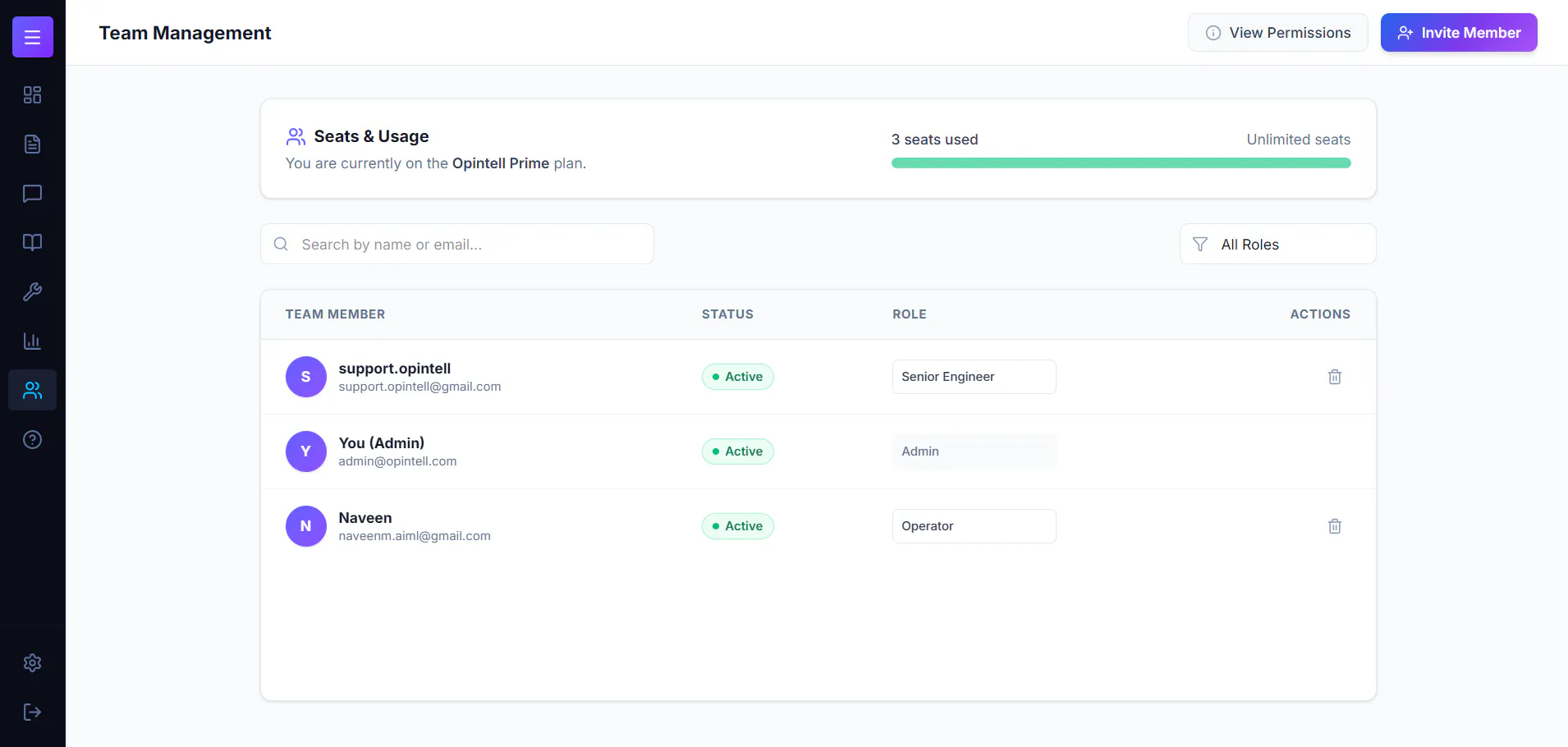Select the team members icon in sidebar
The width and height of the screenshot is (1568, 747).
[x=32, y=390]
